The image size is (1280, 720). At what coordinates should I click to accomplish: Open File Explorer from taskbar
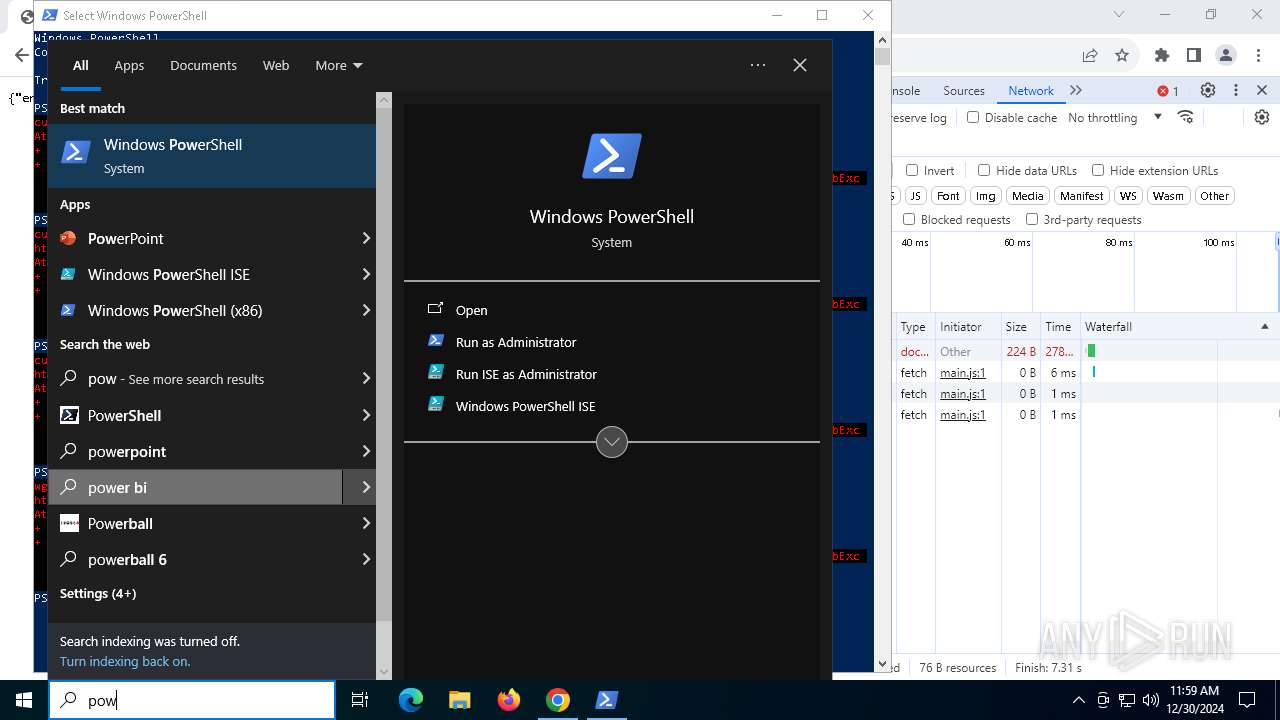click(x=459, y=700)
